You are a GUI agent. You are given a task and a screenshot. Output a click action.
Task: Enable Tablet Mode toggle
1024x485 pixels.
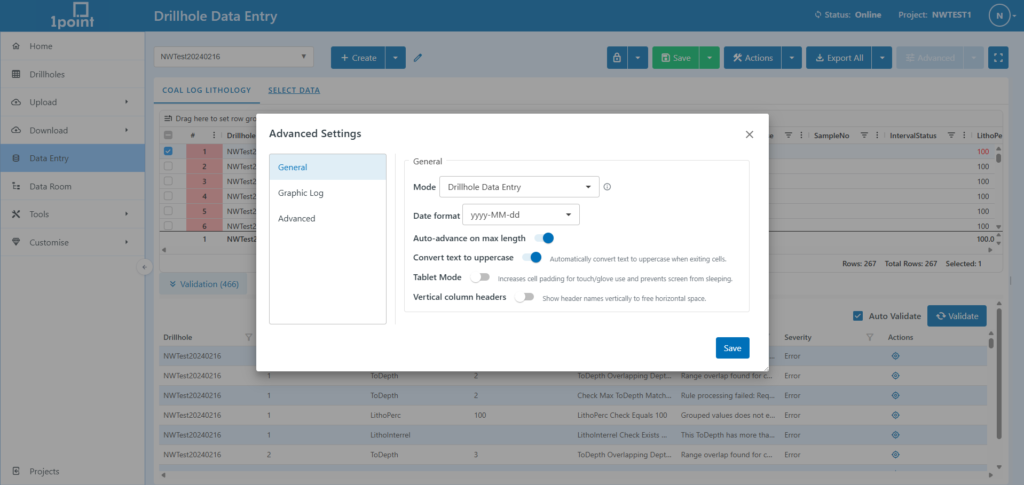481,277
